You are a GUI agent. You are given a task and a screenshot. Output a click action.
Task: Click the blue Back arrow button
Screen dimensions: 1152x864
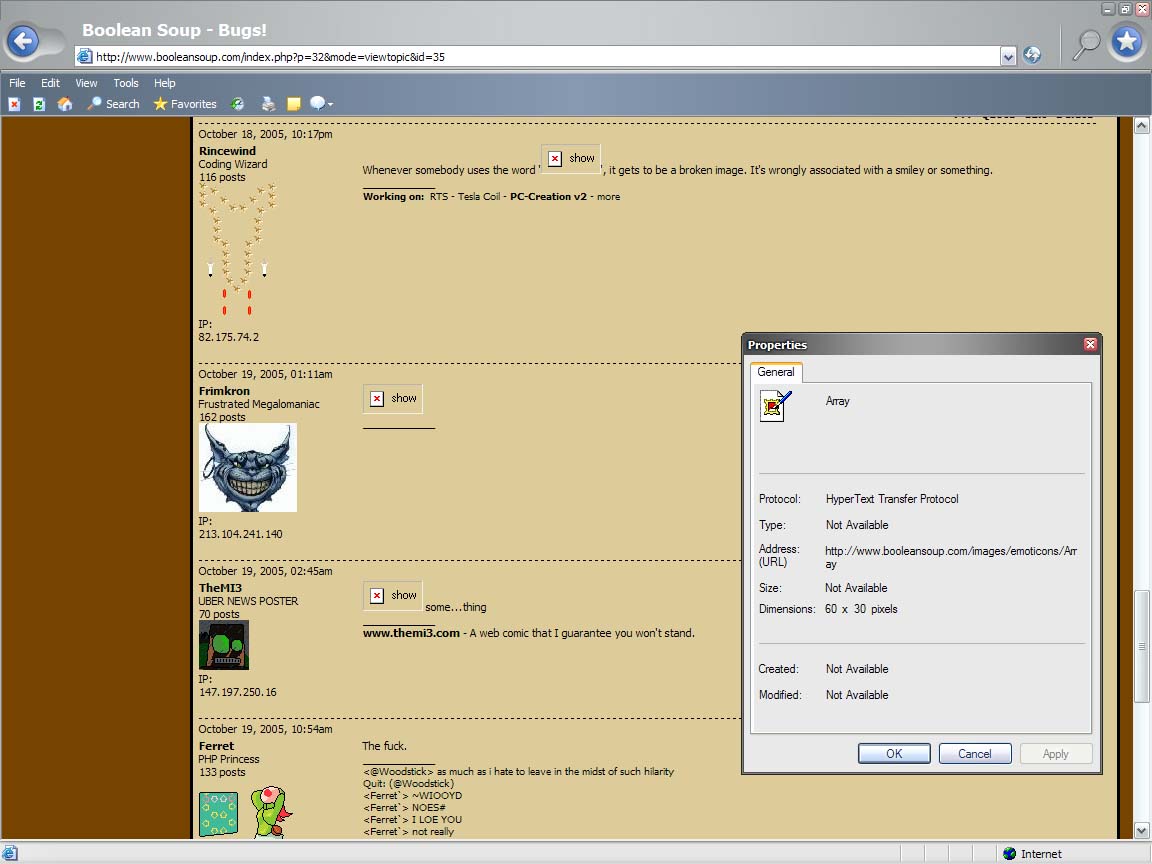pos(24,41)
